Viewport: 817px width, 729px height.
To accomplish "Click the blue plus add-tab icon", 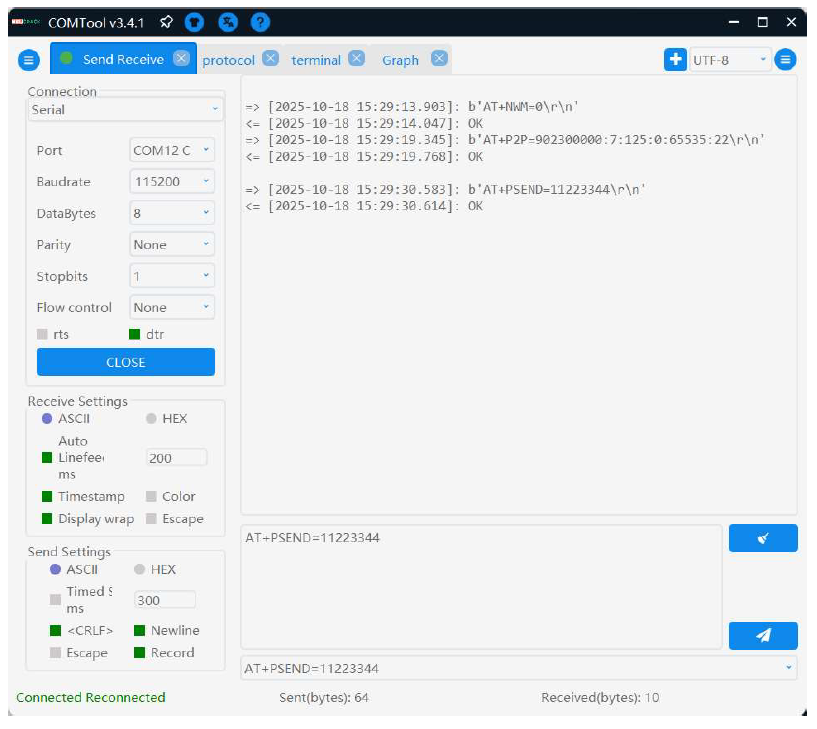I will (x=675, y=60).
